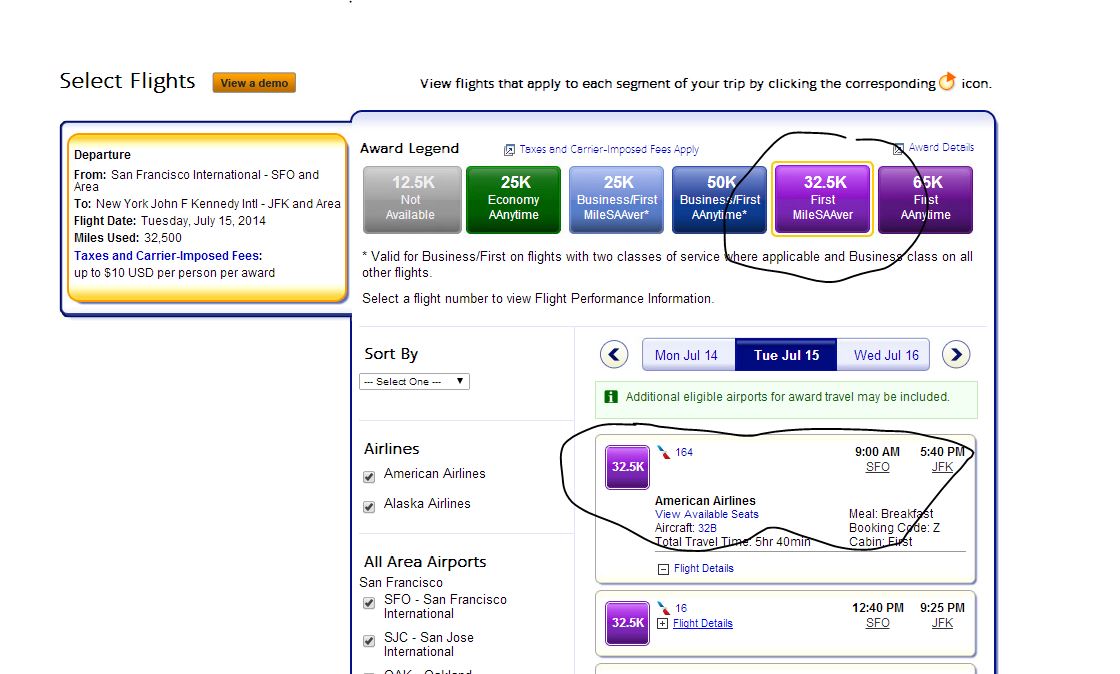Click the View a demo button
Image resolution: width=1120 pixels, height=674 pixels.
tap(254, 83)
